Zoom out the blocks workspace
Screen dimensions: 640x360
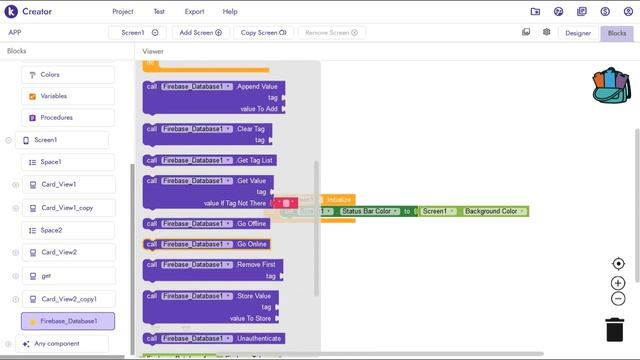[618, 299]
